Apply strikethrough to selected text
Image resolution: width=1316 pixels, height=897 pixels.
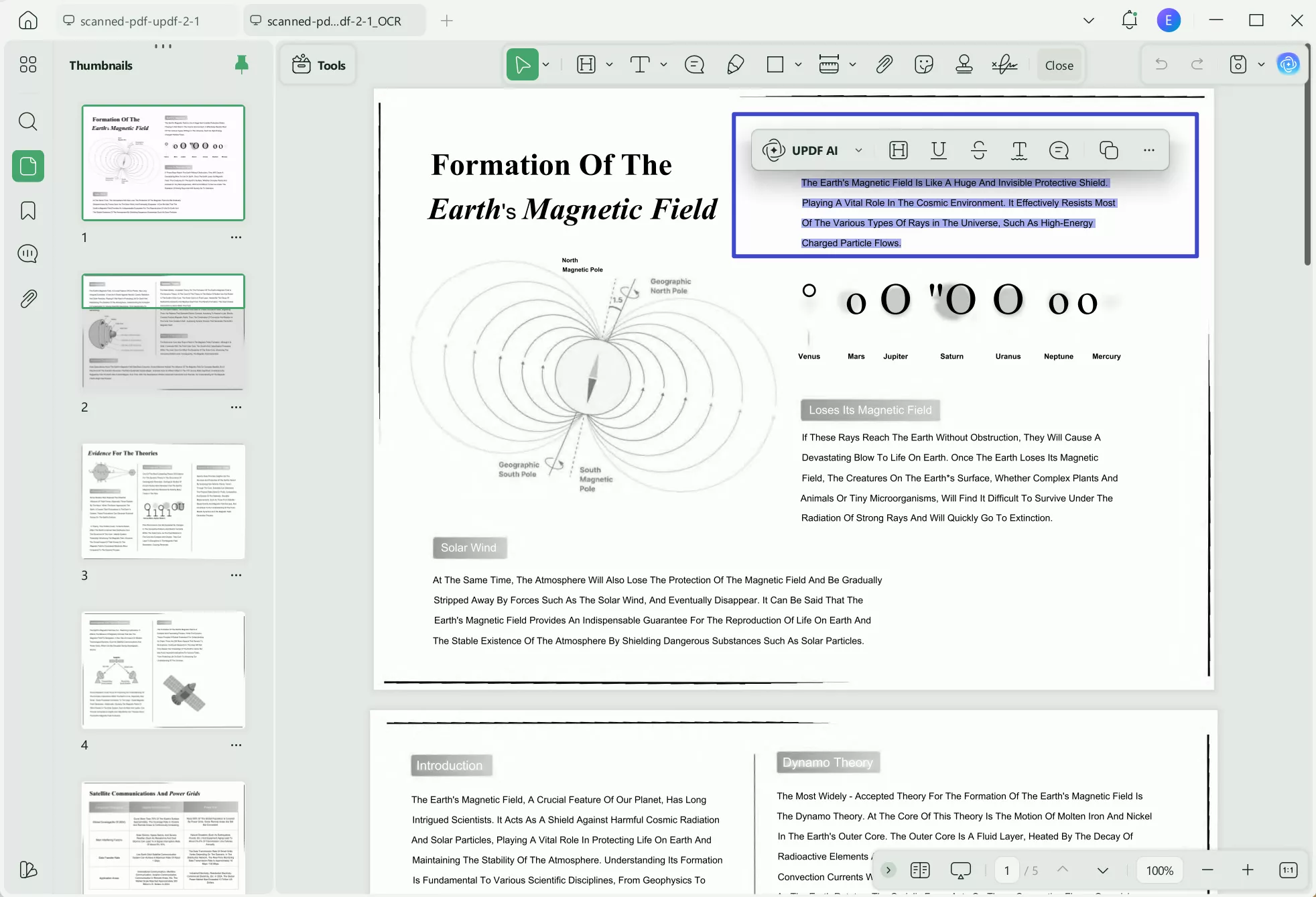[979, 150]
